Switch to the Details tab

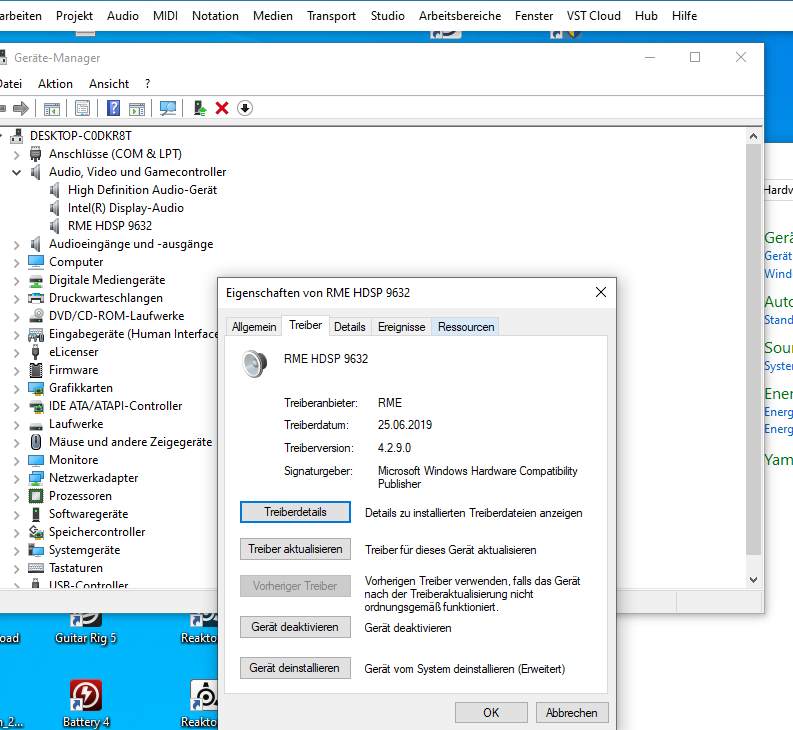coord(349,327)
